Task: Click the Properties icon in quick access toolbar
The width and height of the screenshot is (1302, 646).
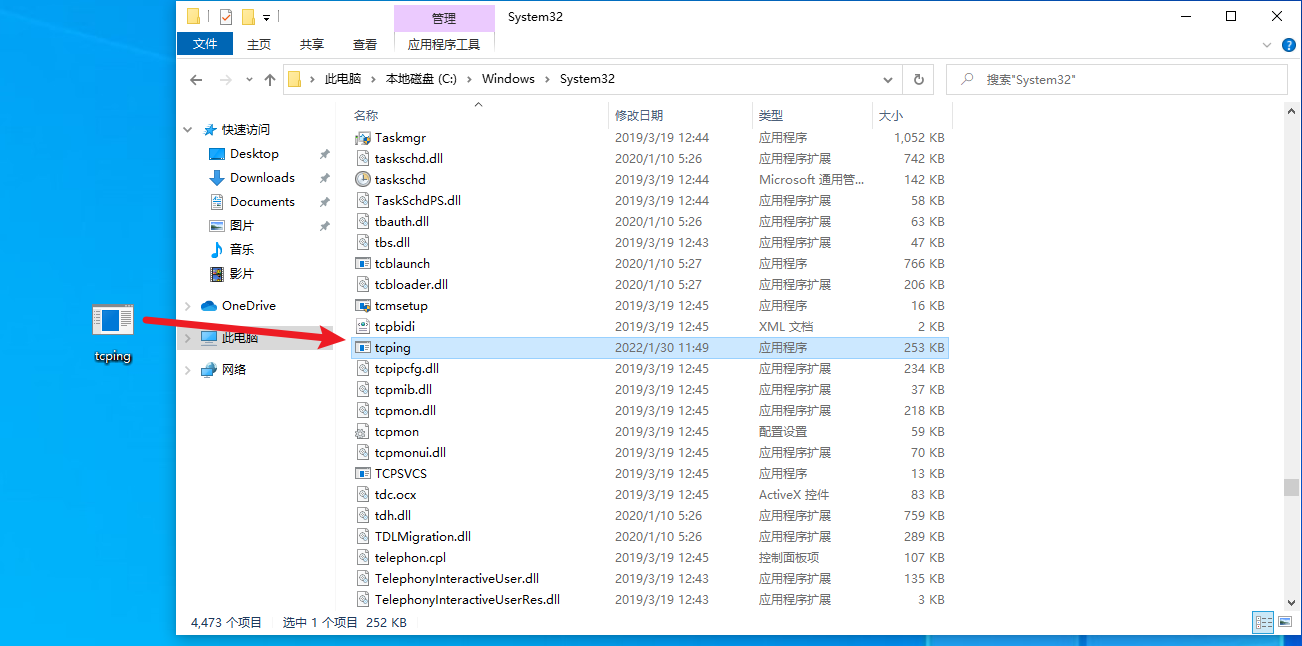Action: 225,17
